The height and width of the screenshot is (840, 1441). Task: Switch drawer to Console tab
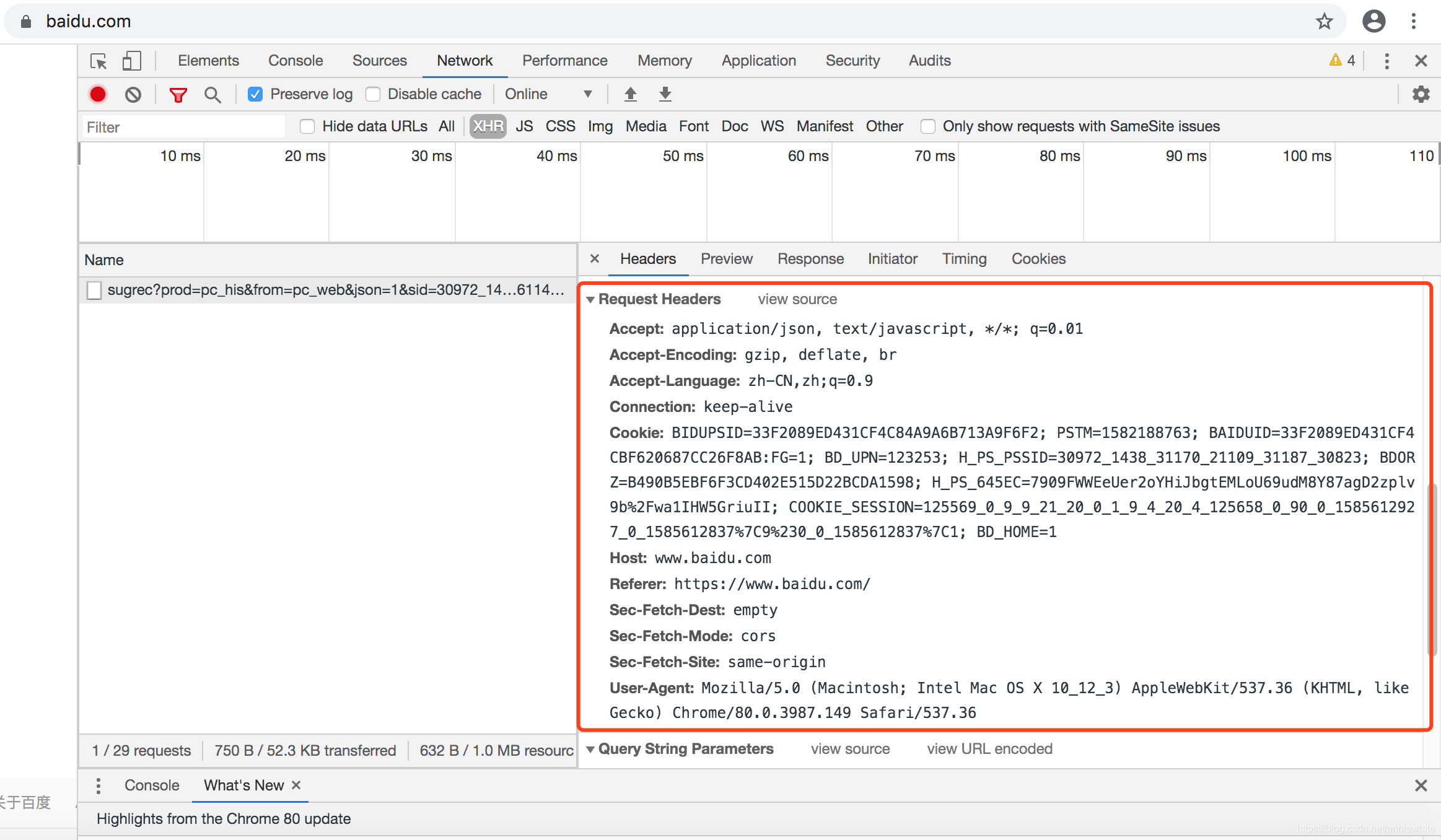click(152, 785)
